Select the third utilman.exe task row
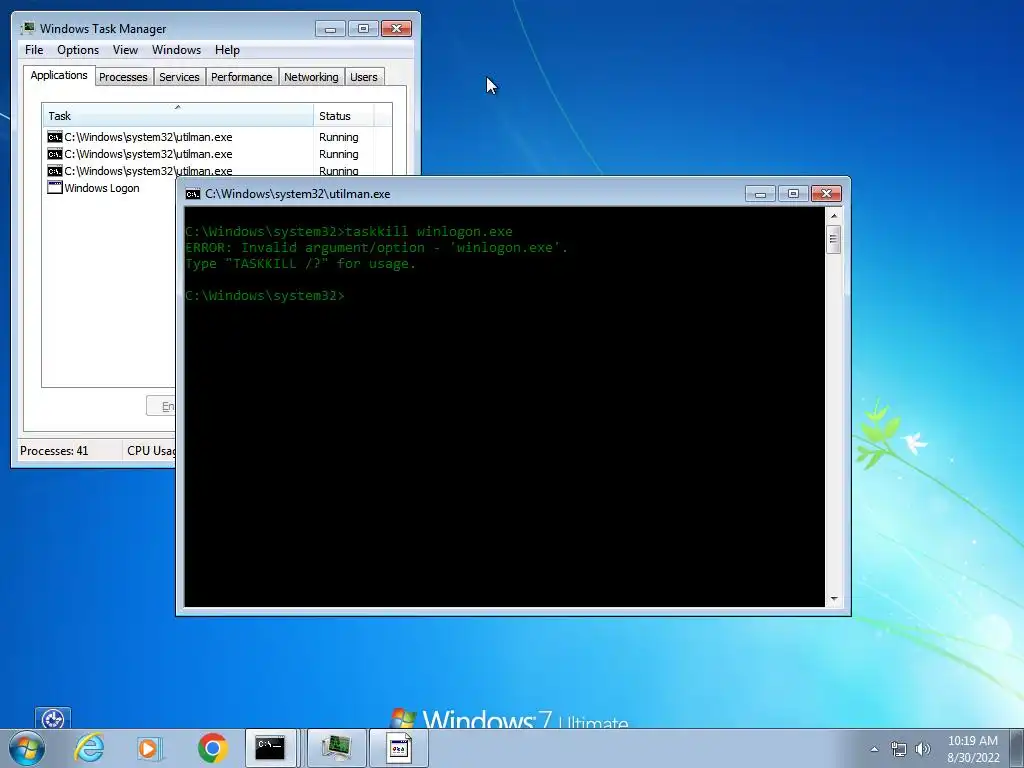The image size is (1024, 768). [x=218, y=170]
